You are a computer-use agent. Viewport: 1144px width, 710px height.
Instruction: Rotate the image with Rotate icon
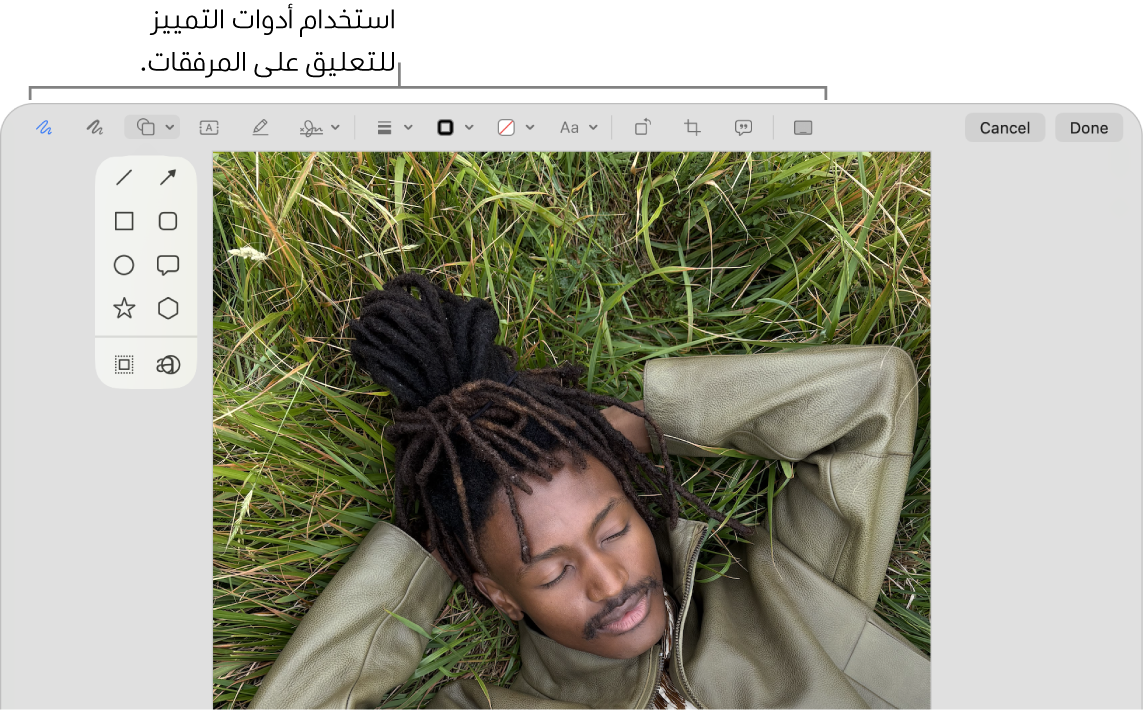[643, 128]
